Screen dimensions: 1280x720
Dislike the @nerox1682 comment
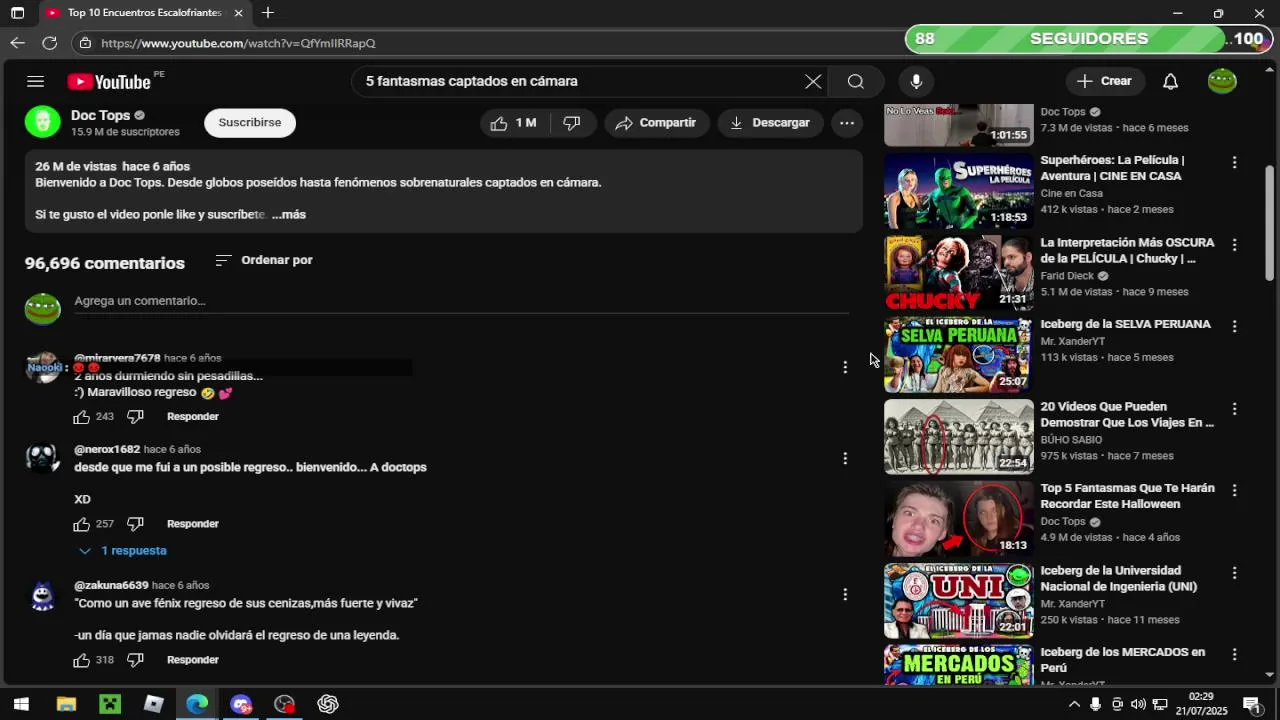pos(135,524)
